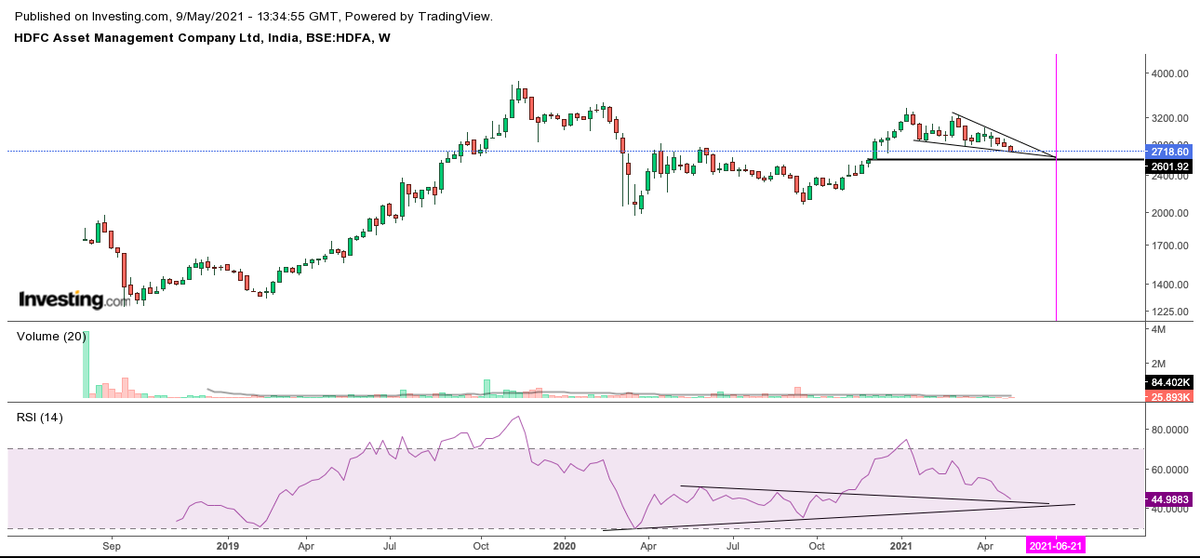1200x558 pixels.
Task: Select the 'Volume (20)' indicator label
Action: tap(52, 336)
